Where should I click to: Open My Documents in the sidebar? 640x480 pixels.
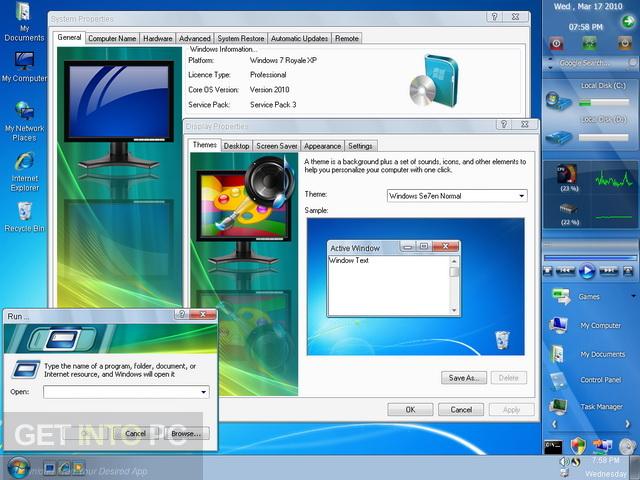pos(600,353)
